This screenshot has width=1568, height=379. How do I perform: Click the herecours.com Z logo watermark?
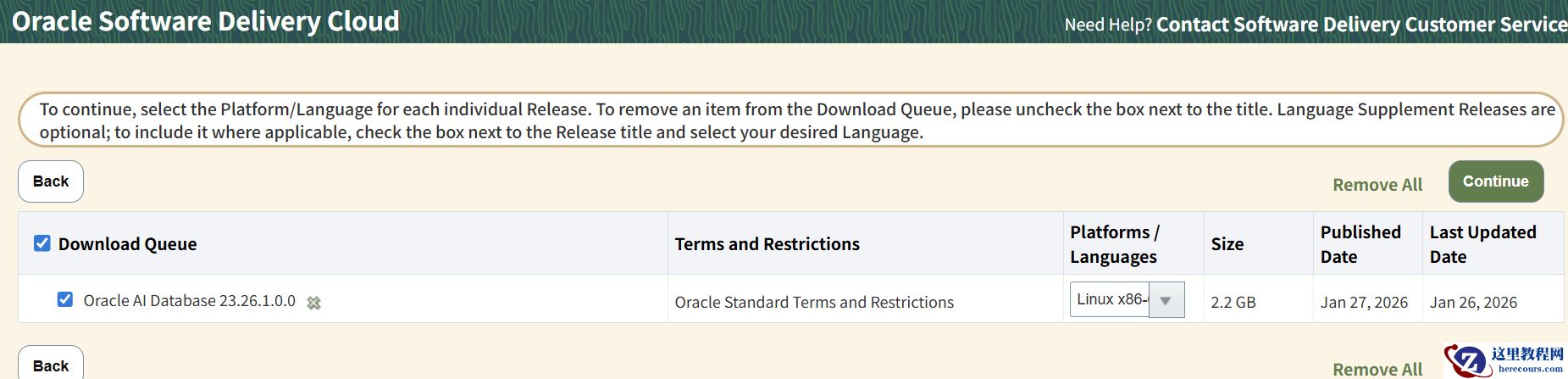(x=1469, y=361)
